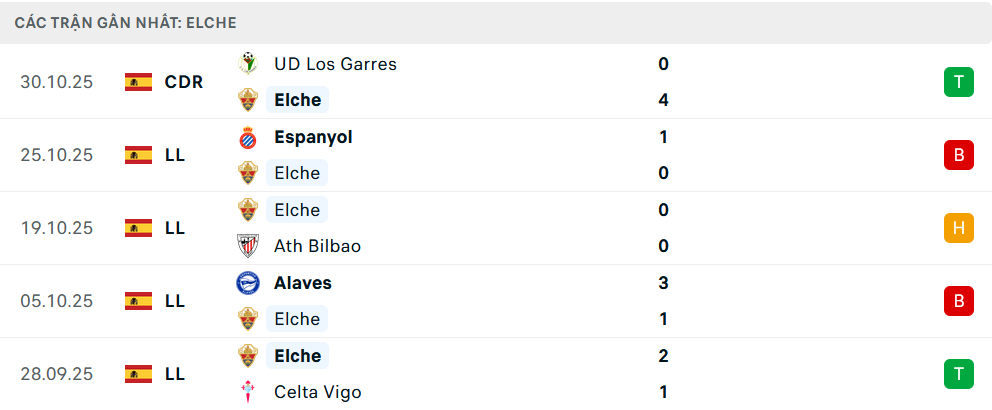Click the Athletic Bilbao club crest
Image resolution: width=992 pixels, height=410 pixels.
click(x=247, y=246)
